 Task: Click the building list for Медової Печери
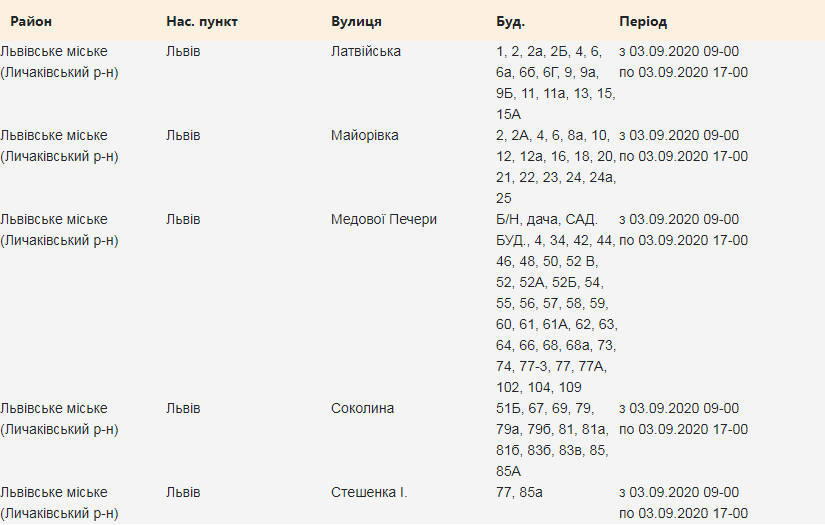tap(555, 303)
